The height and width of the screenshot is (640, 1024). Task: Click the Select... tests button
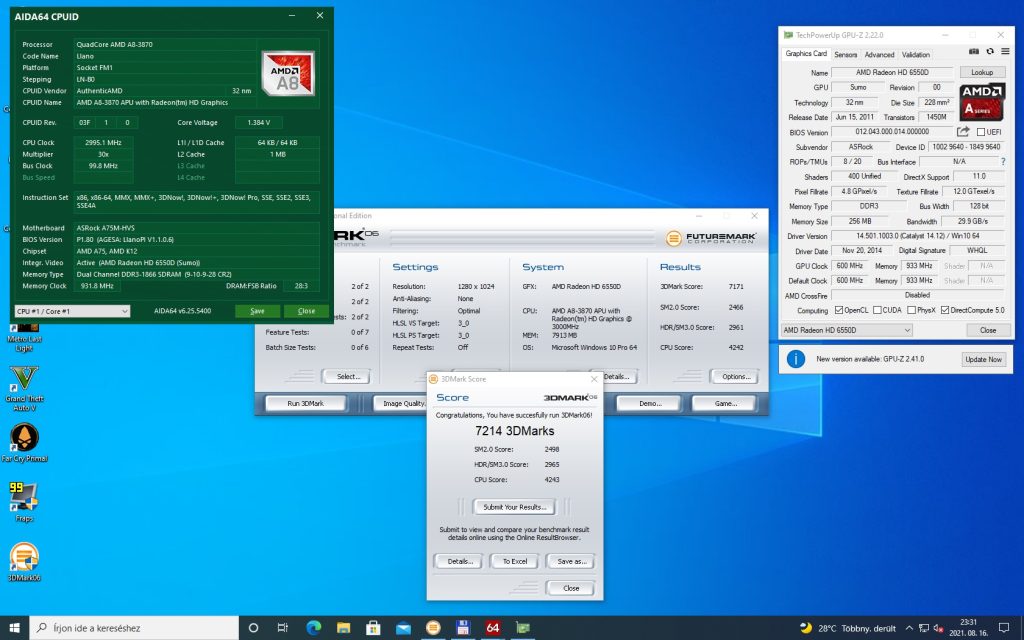[x=348, y=377]
